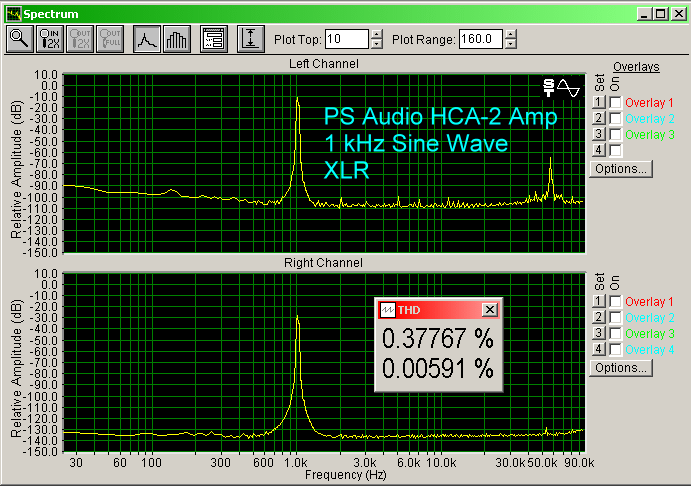
Task: Click the Zoom In 2X button
Action: 49,39
